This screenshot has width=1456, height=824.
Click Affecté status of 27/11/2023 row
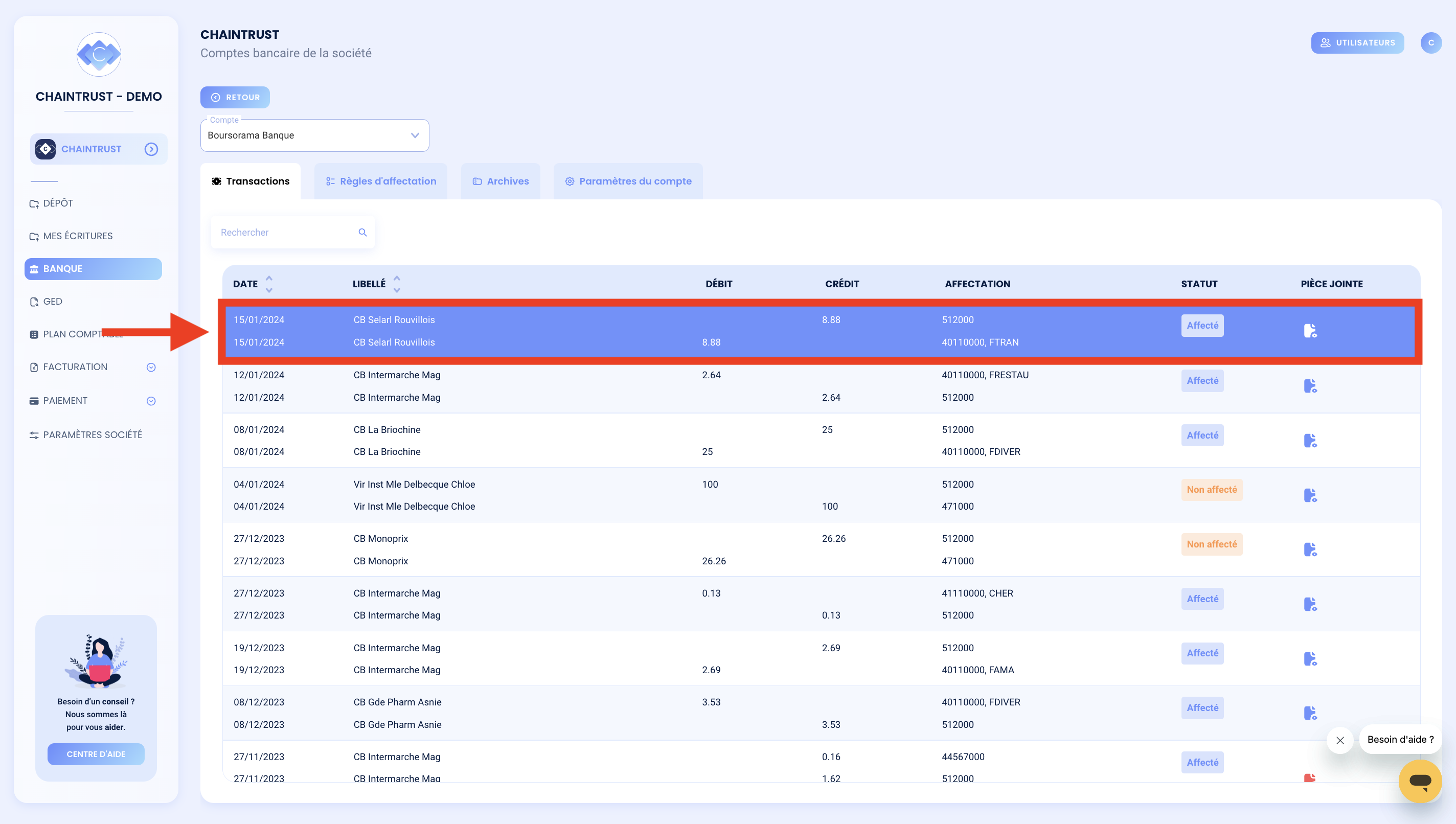(1202, 763)
